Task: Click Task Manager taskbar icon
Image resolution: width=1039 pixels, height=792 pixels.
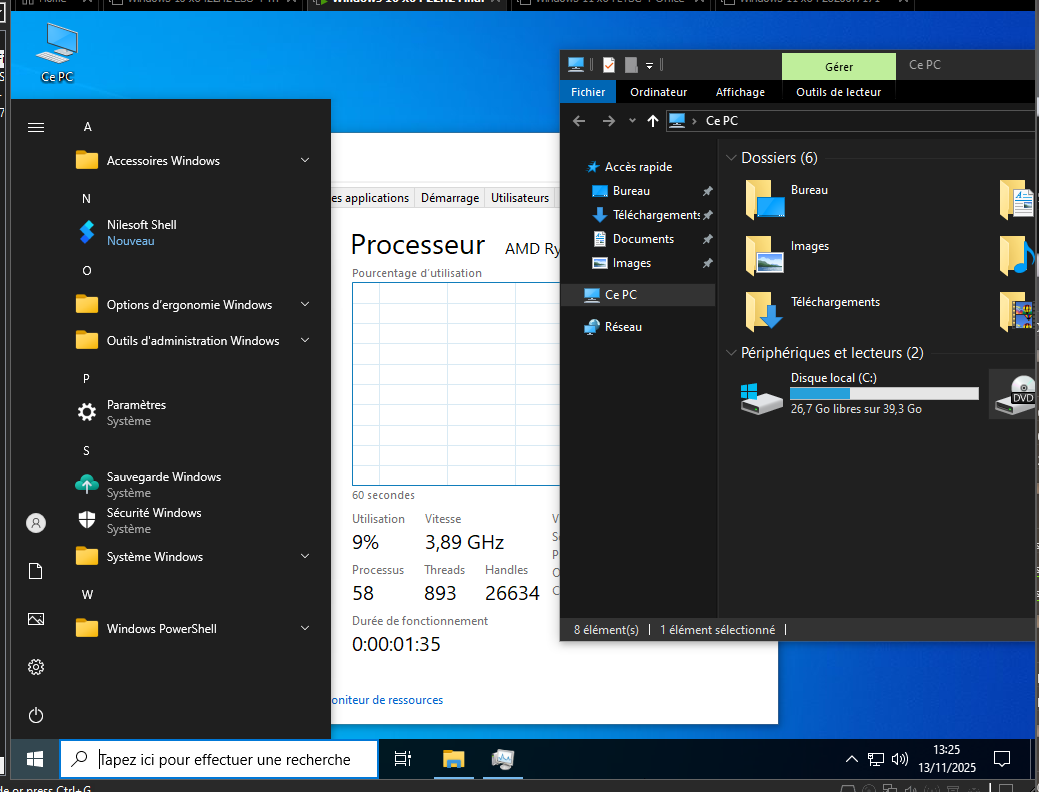Action: point(503,759)
